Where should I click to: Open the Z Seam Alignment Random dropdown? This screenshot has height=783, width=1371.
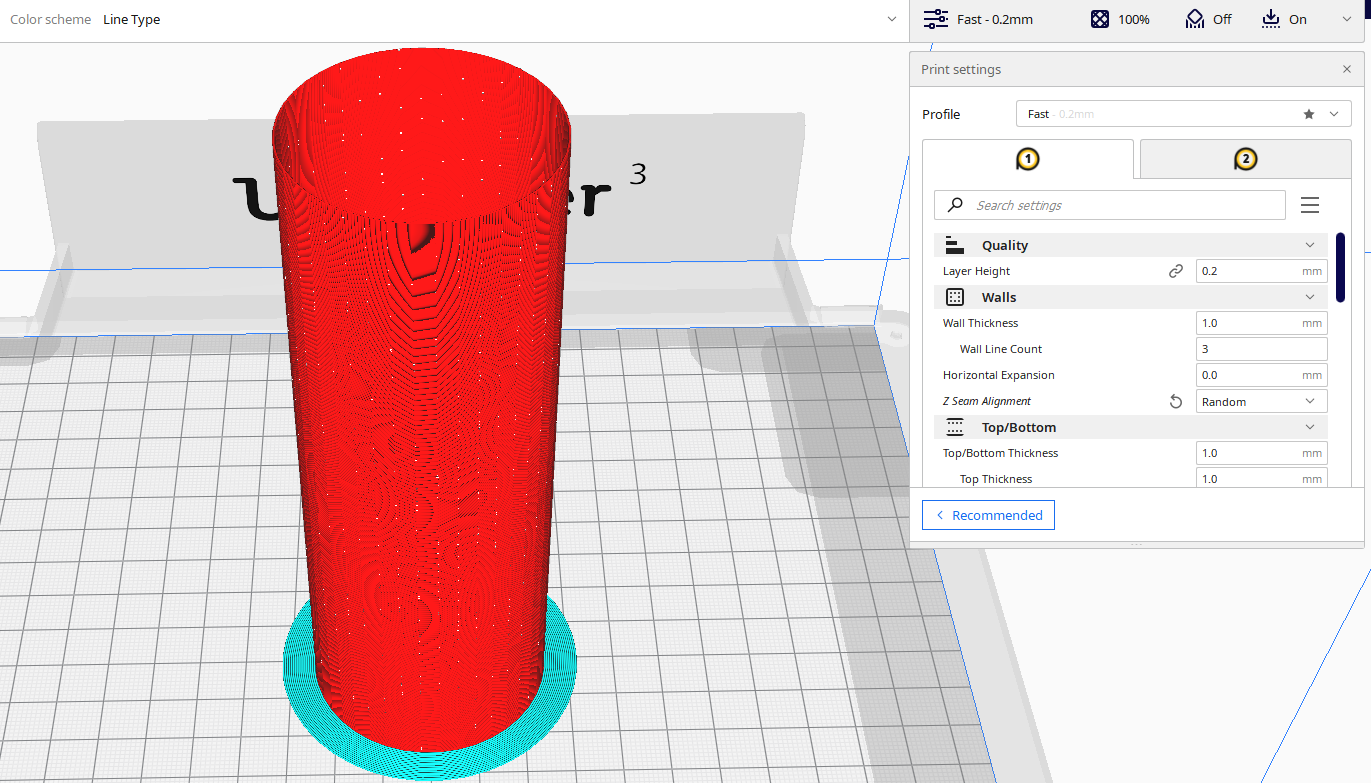tap(1261, 401)
